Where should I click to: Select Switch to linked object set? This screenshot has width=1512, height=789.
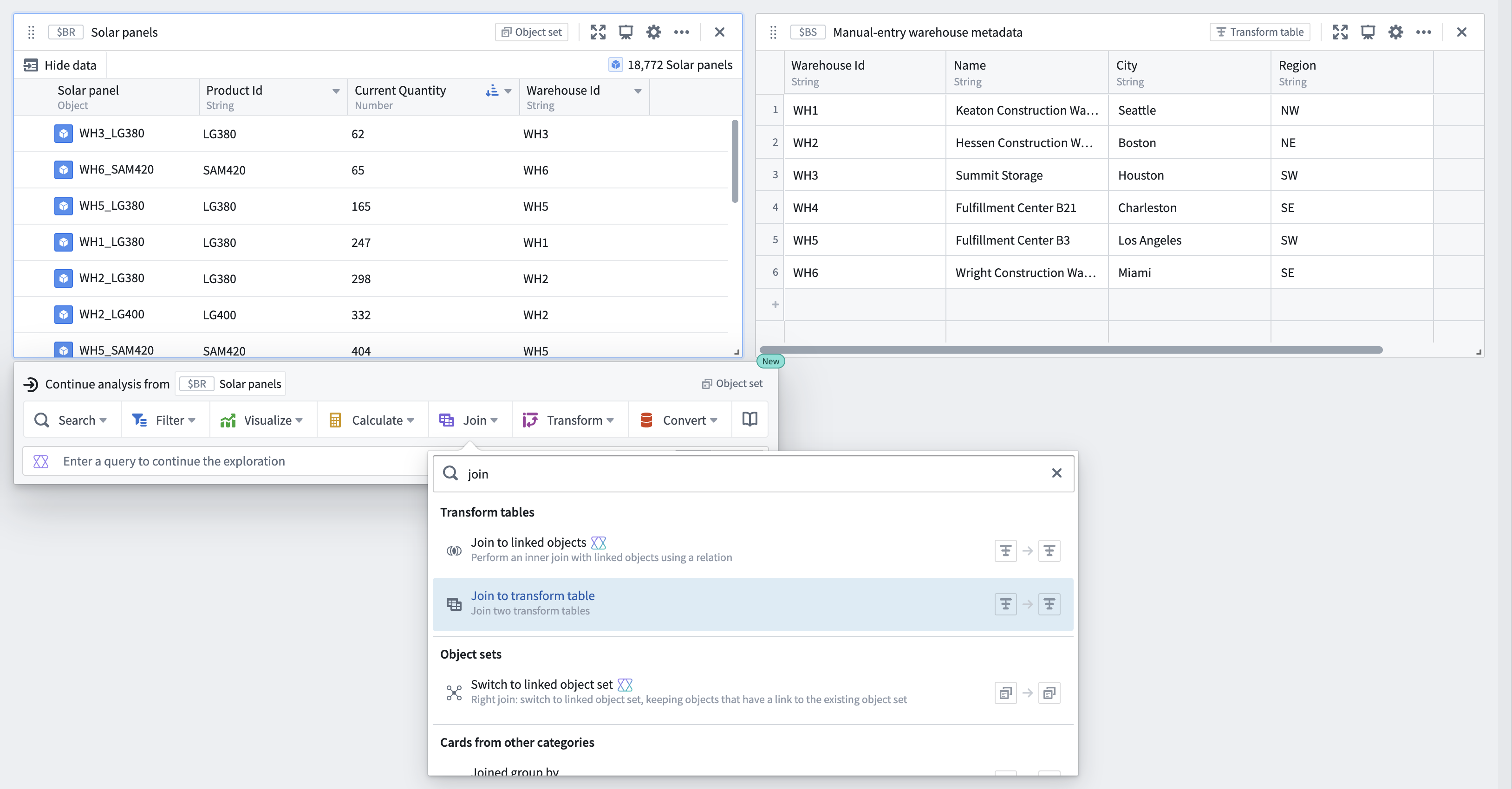click(x=753, y=692)
